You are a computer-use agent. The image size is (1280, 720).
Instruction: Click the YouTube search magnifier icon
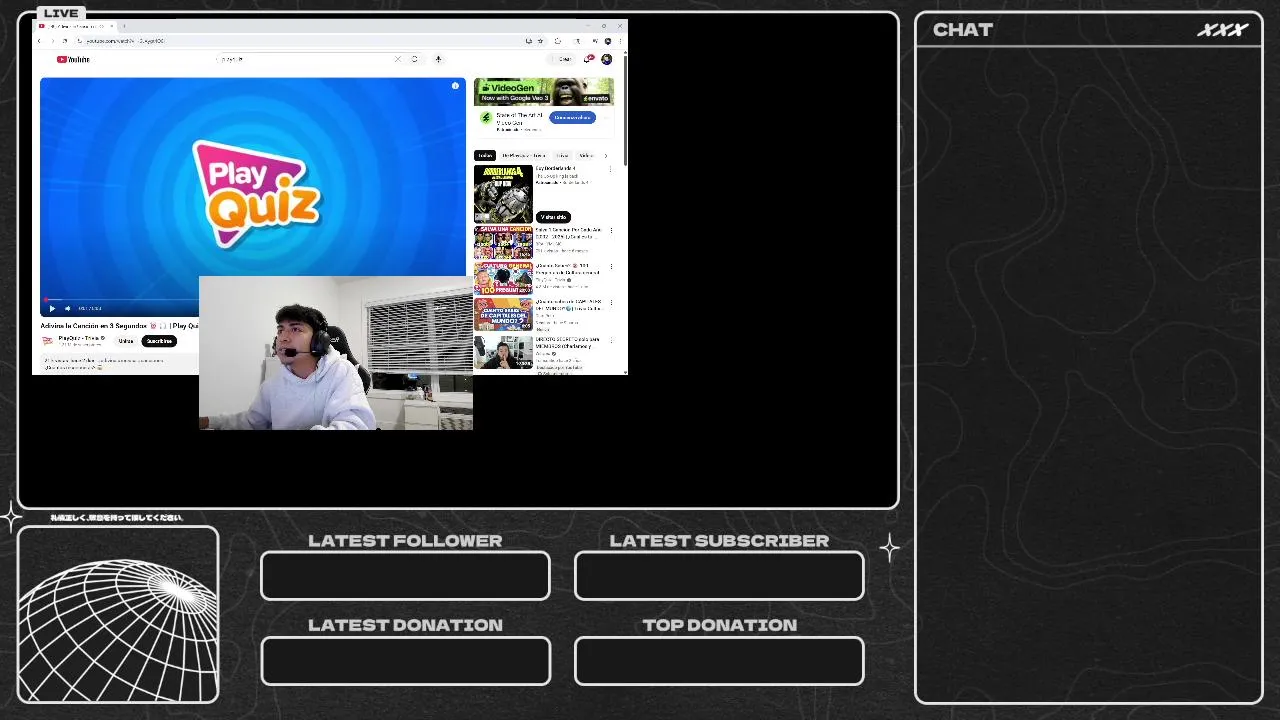415,59
